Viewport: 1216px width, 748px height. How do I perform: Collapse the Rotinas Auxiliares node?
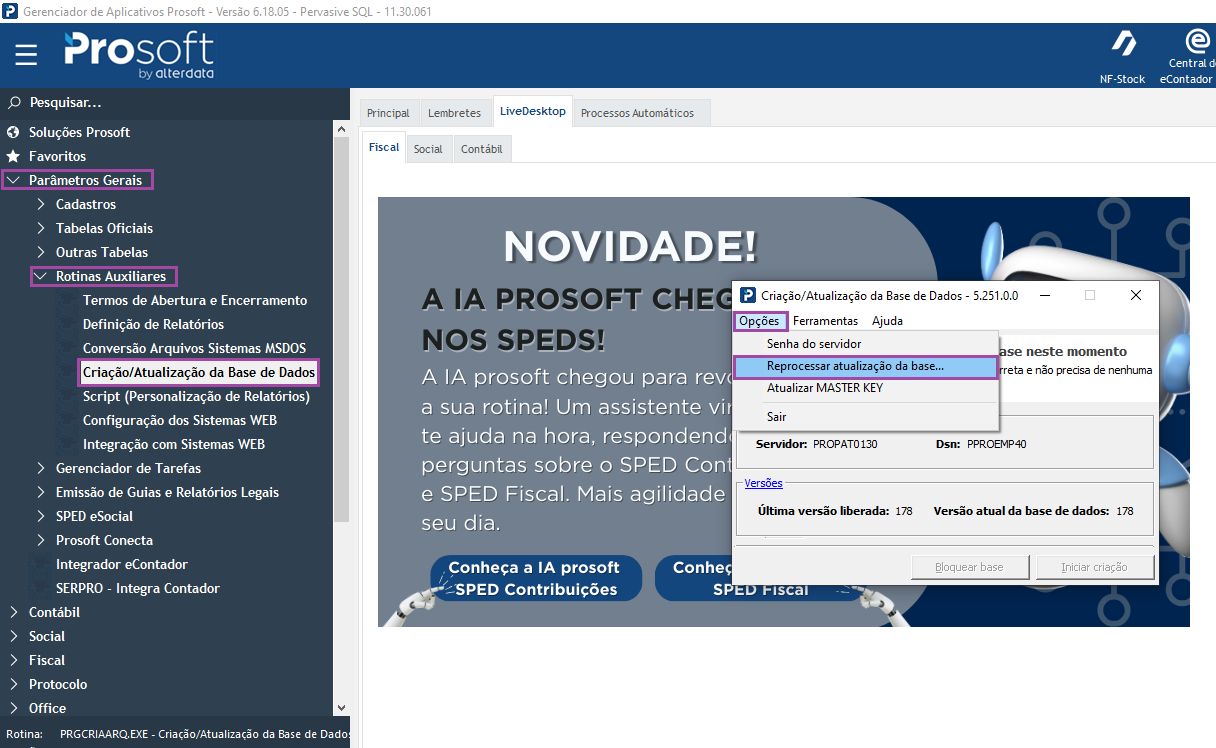pyautogui.click(x=41, y=276)
